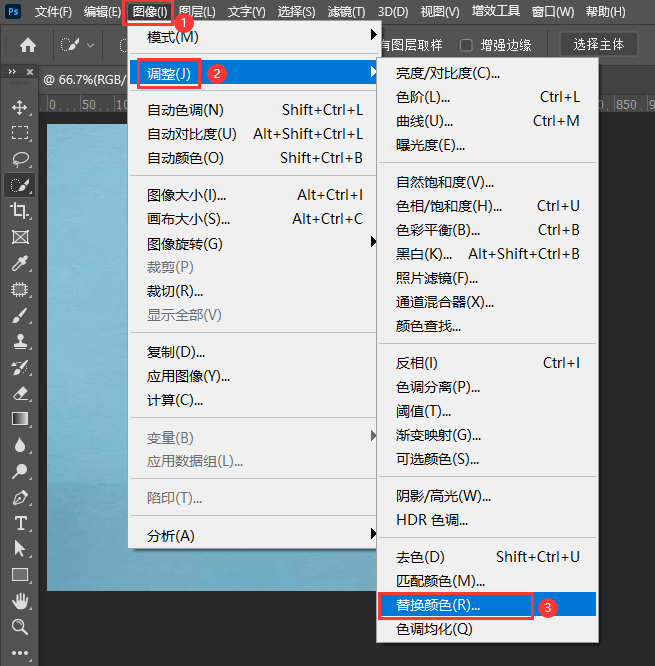Click the Photoshop Ps logo
Image resolution: width=655 pixels, height=666 pixels.
click(13, 11)
